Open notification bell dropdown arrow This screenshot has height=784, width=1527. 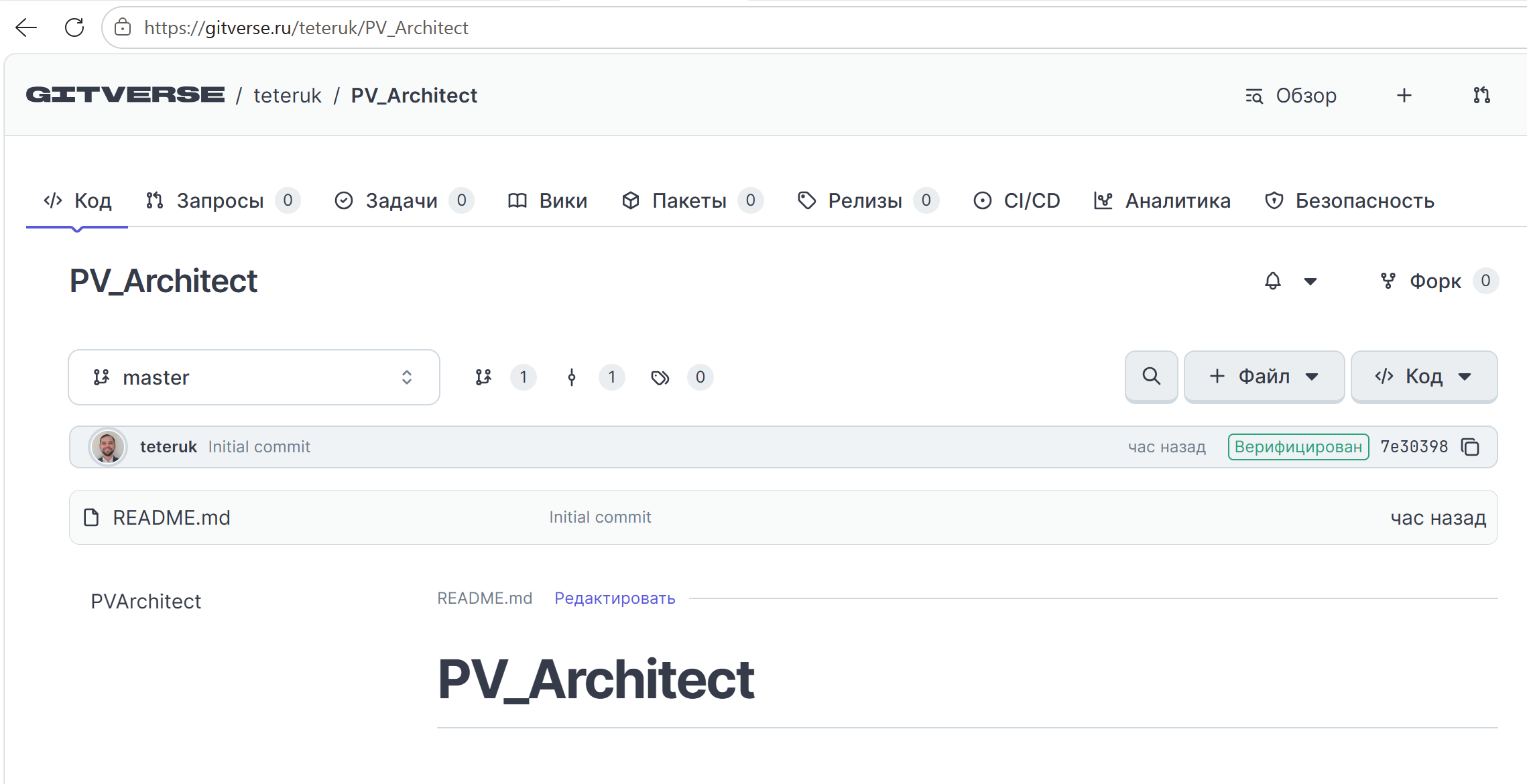(x=1310, y=281)
